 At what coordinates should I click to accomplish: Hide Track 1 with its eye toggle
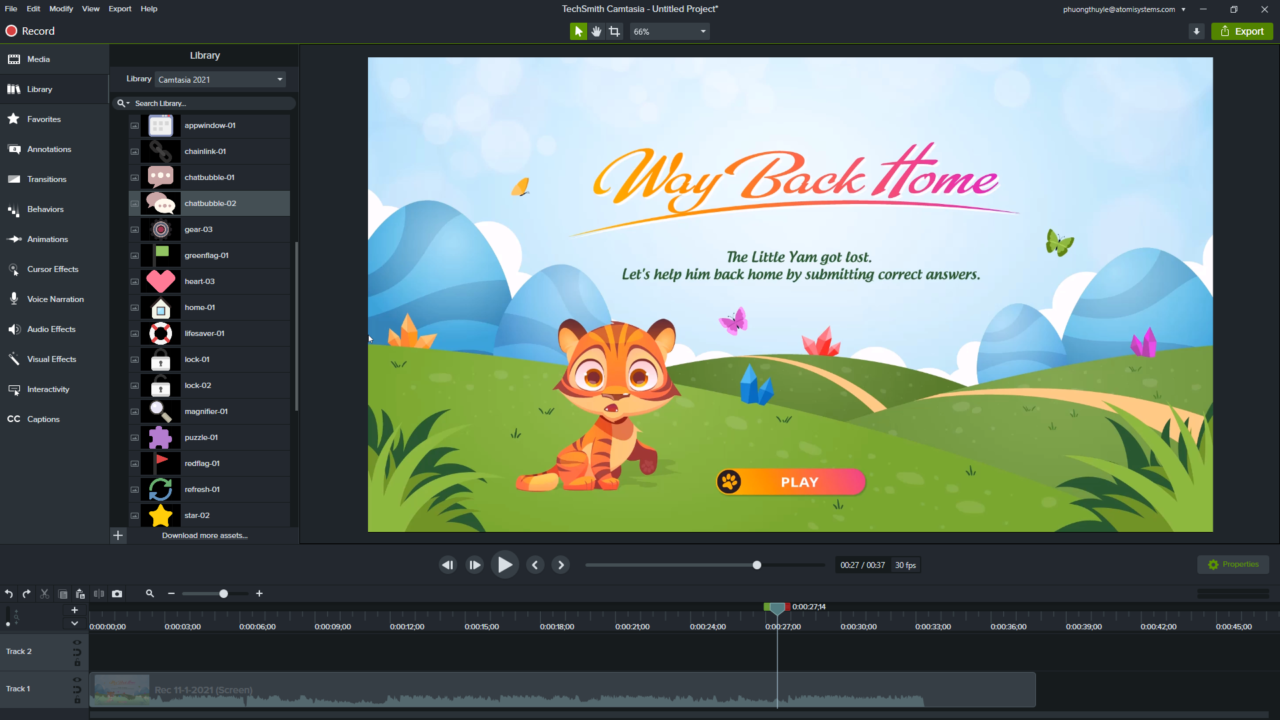click(x=78, y=680)
